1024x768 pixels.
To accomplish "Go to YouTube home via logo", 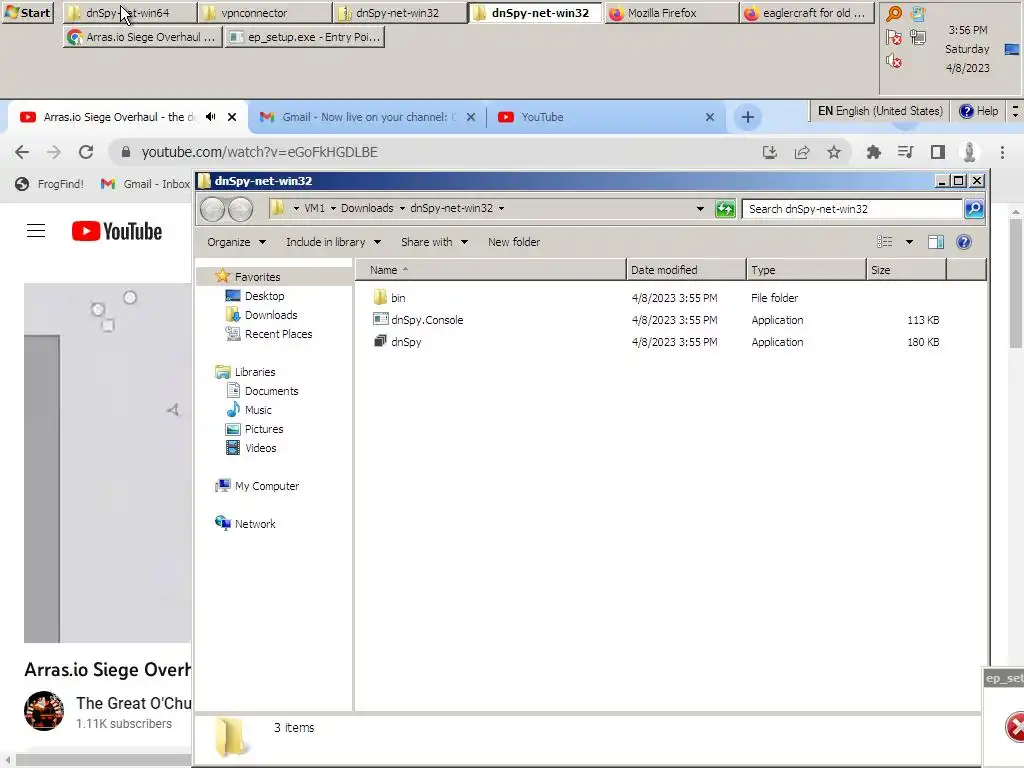I will [117, 231].
